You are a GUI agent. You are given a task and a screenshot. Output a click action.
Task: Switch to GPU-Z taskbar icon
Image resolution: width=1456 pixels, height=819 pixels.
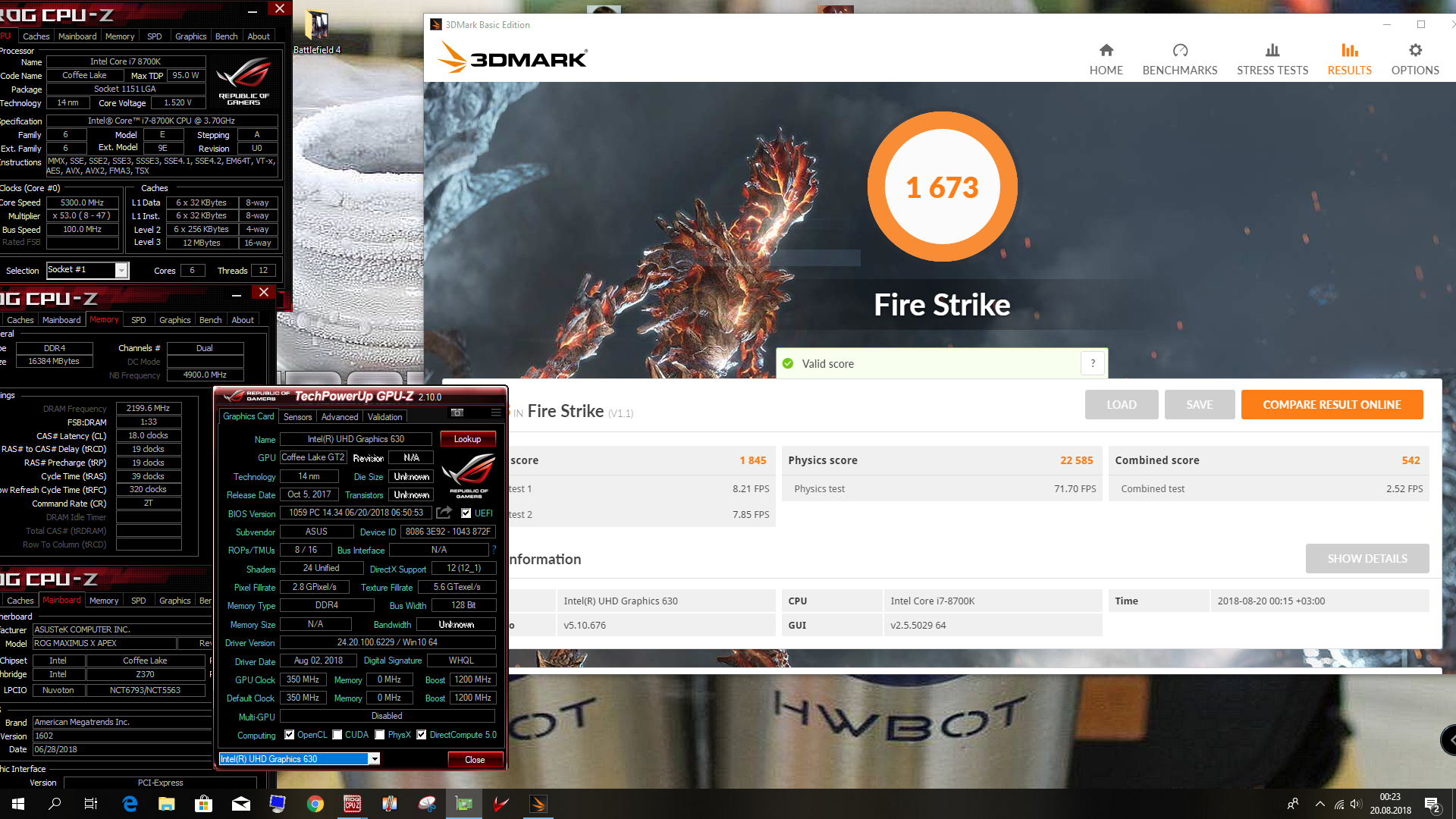click(x=464, y=804)
